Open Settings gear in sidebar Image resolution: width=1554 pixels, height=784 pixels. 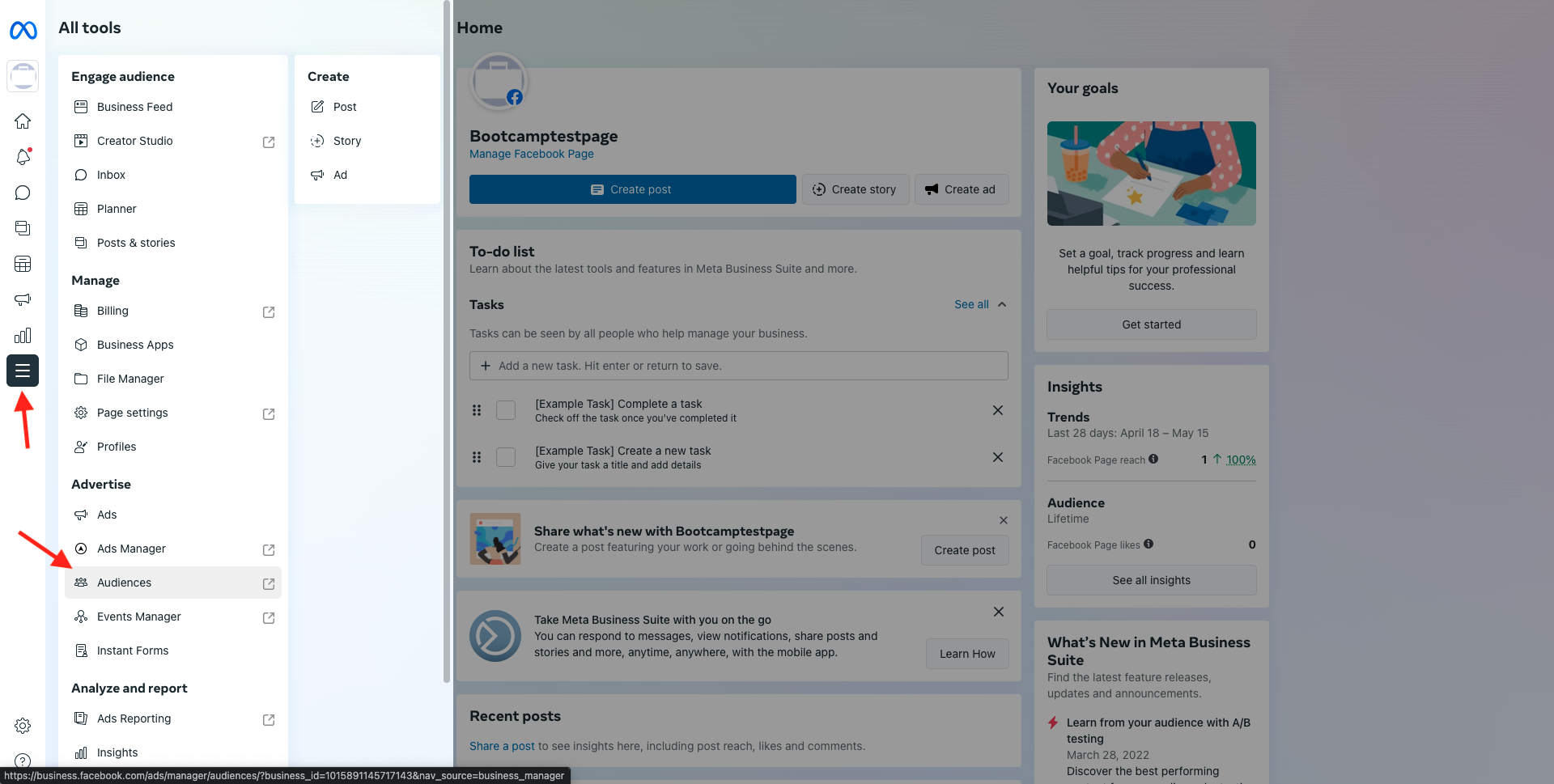(23, 726)
